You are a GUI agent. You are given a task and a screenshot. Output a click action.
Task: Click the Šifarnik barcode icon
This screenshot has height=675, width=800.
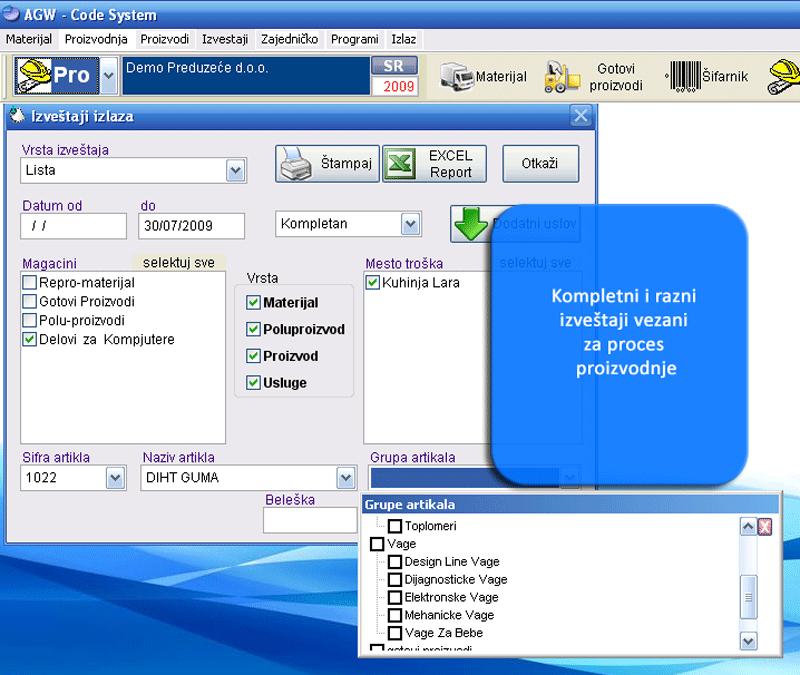coord(683,76)
